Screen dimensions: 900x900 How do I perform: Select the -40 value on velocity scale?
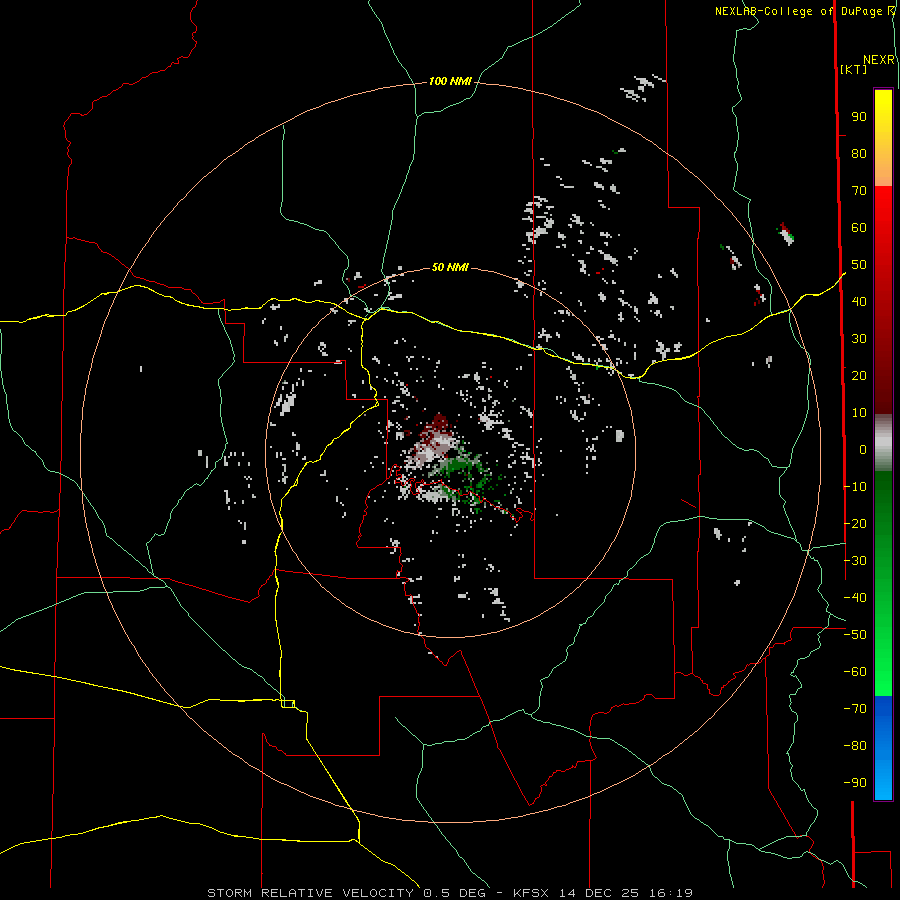pyautogui.click(x=855, y=598)
